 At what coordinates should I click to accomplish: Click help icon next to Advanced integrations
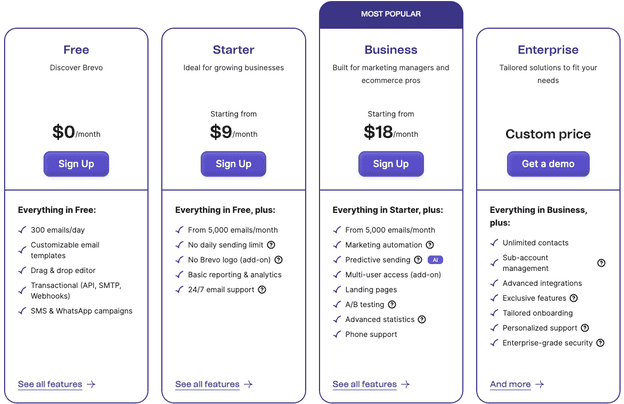tap(586, 283)
